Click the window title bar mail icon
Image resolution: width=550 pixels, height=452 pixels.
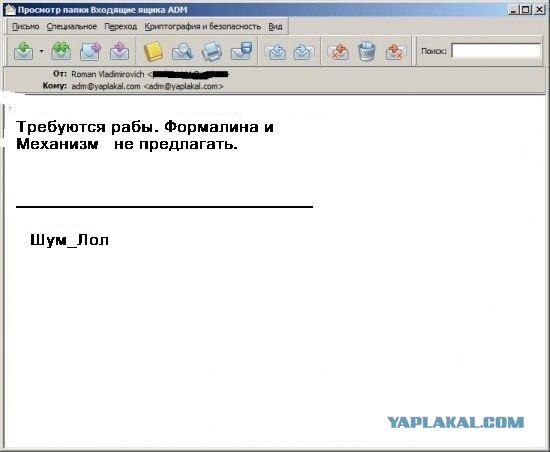(x=10, y=10)
